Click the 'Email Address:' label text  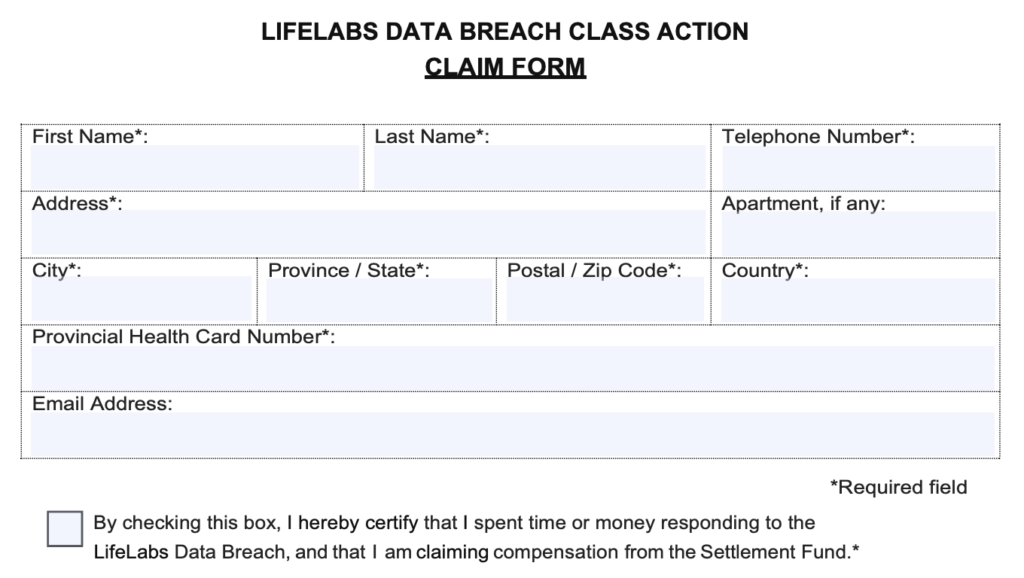[x=103, y=404]
